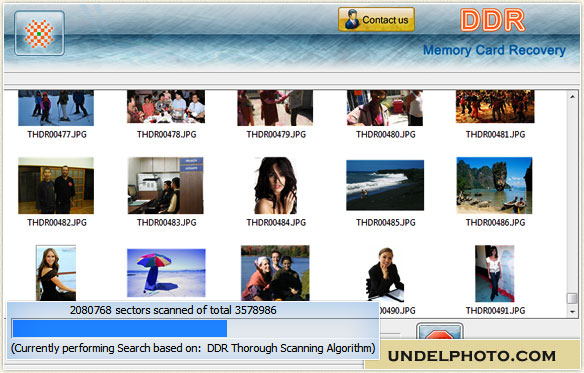The image size is (584, 373).
Task: Select THDR00484.JPG portrait thumbnail
Action: pyautogui.click(x=276, y=186)
